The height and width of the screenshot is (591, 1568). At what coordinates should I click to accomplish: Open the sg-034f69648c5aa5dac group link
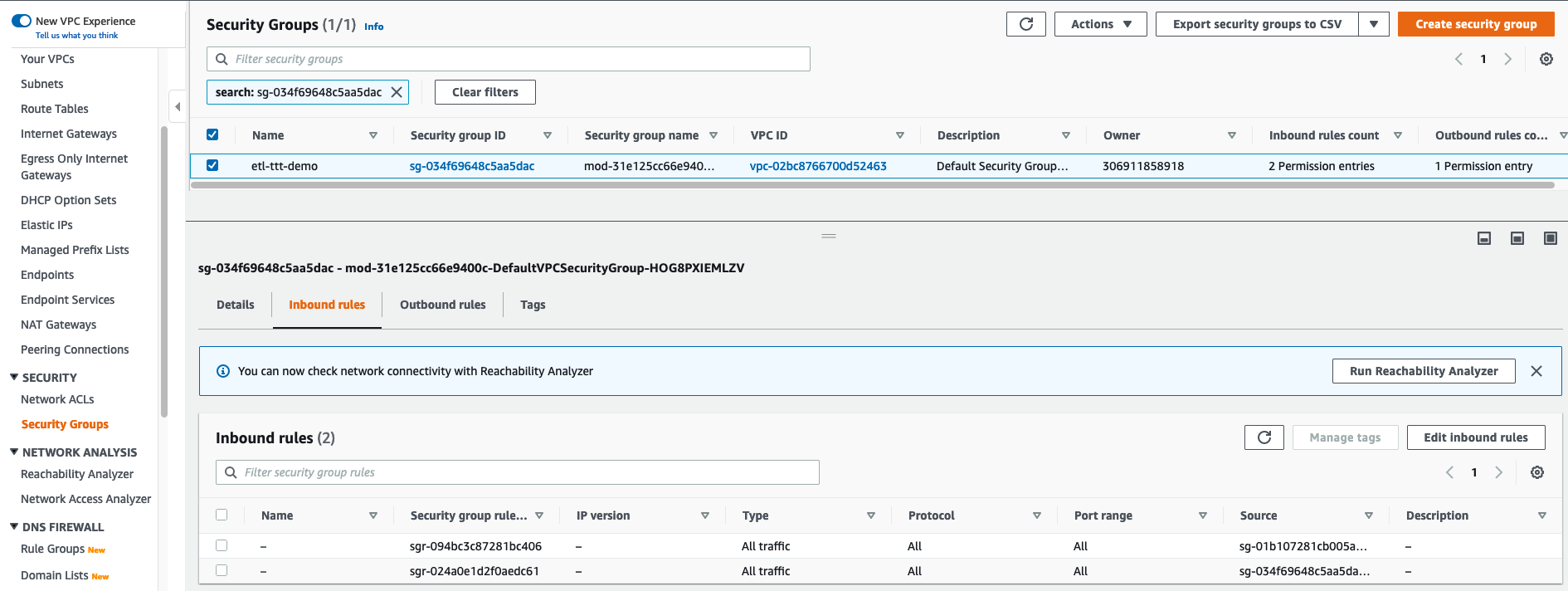472,166
